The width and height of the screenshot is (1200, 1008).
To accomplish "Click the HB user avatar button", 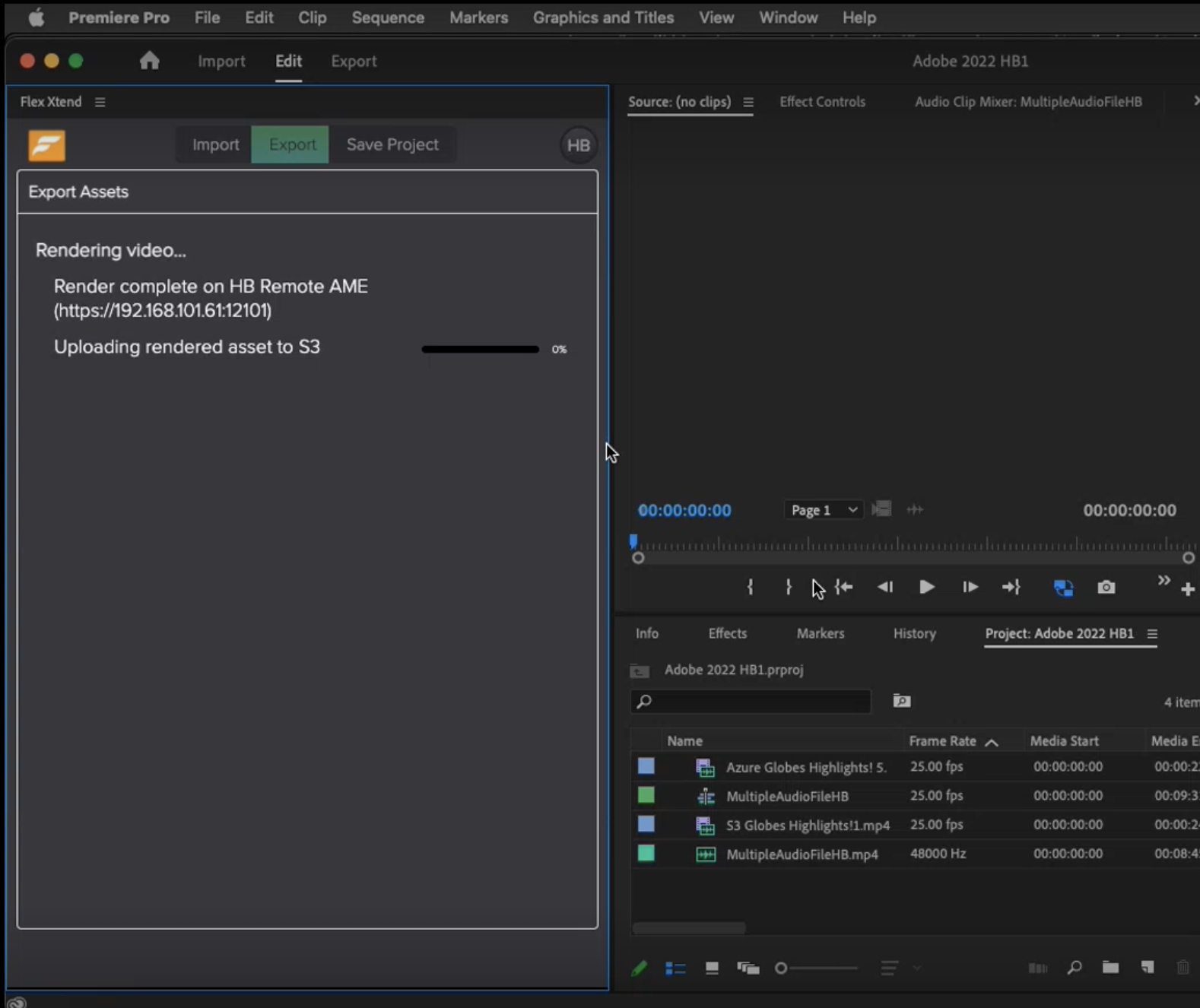I will click(x=578, y=145).
